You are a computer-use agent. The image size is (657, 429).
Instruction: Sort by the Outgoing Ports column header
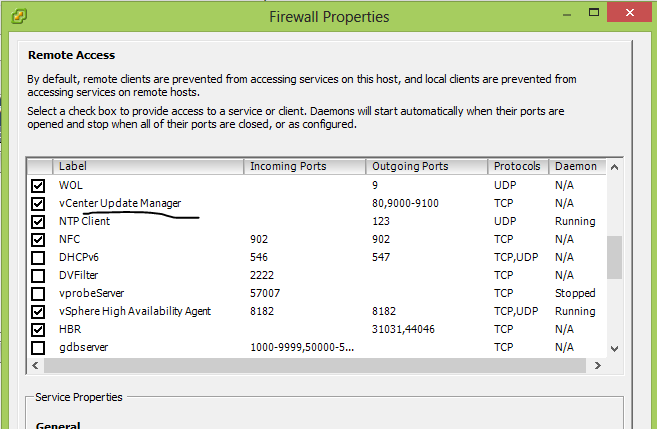click(x=426, y=166)
